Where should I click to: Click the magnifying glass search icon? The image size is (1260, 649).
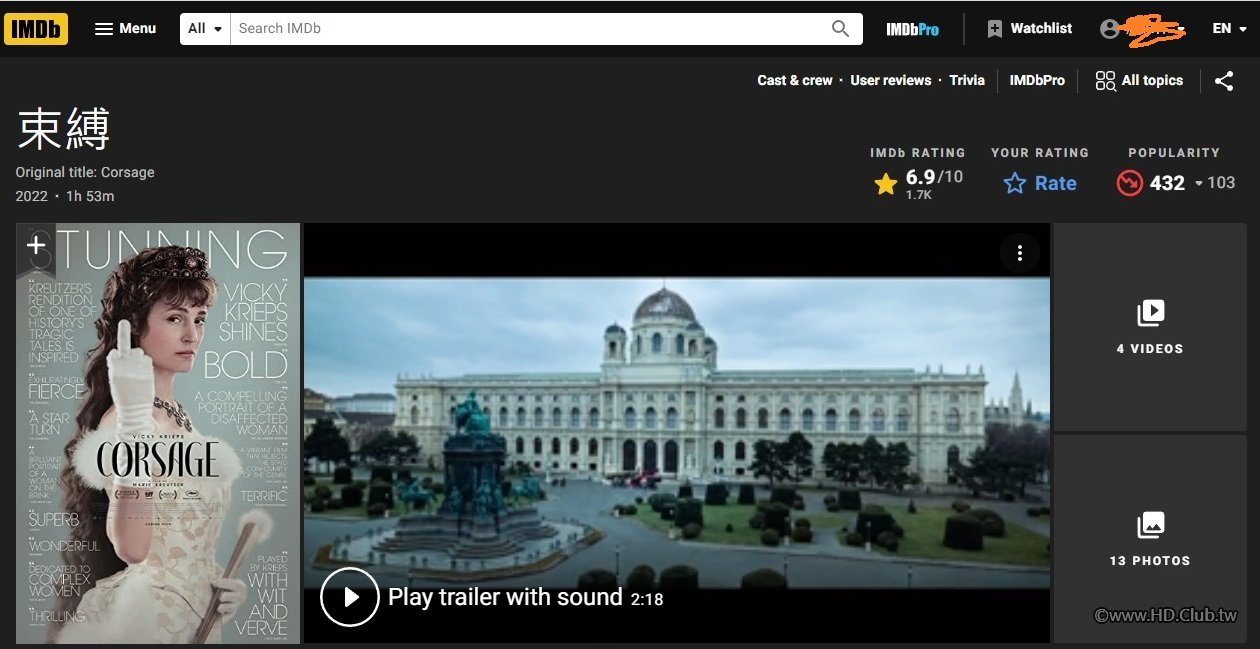pyautogui.click(x=841, y=28)
